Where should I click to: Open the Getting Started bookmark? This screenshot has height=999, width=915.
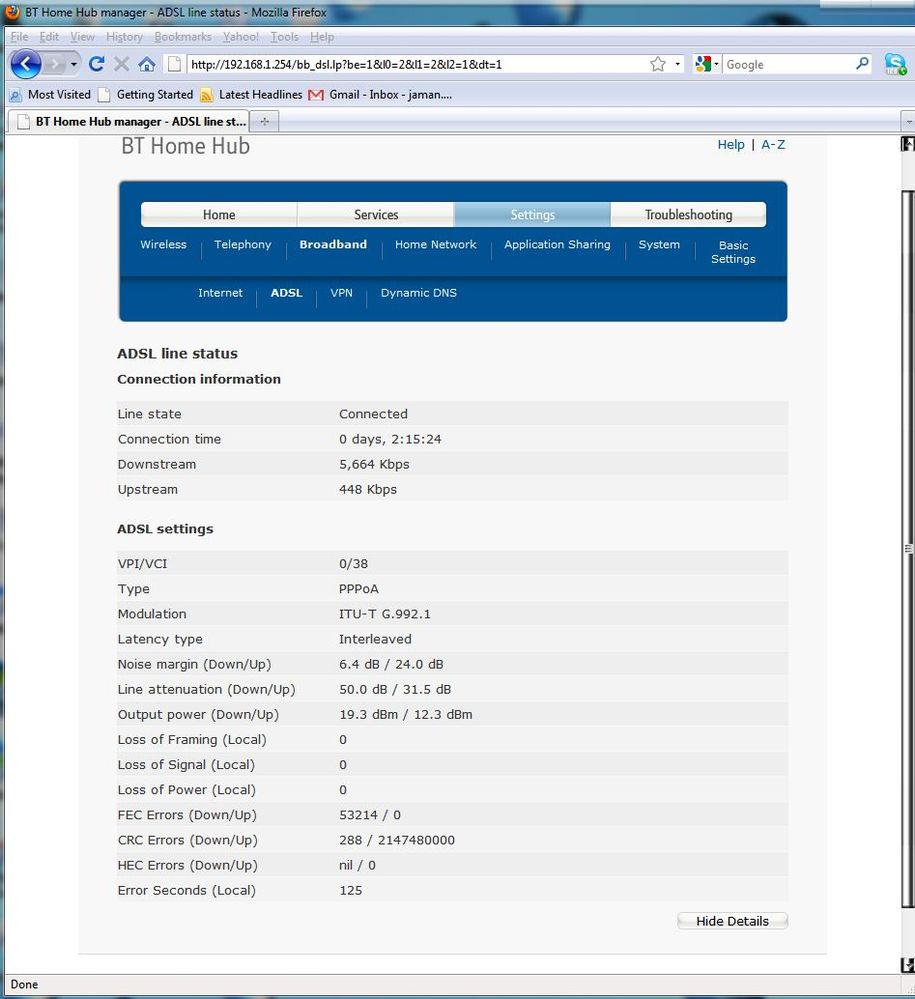(x=146, y=94)
